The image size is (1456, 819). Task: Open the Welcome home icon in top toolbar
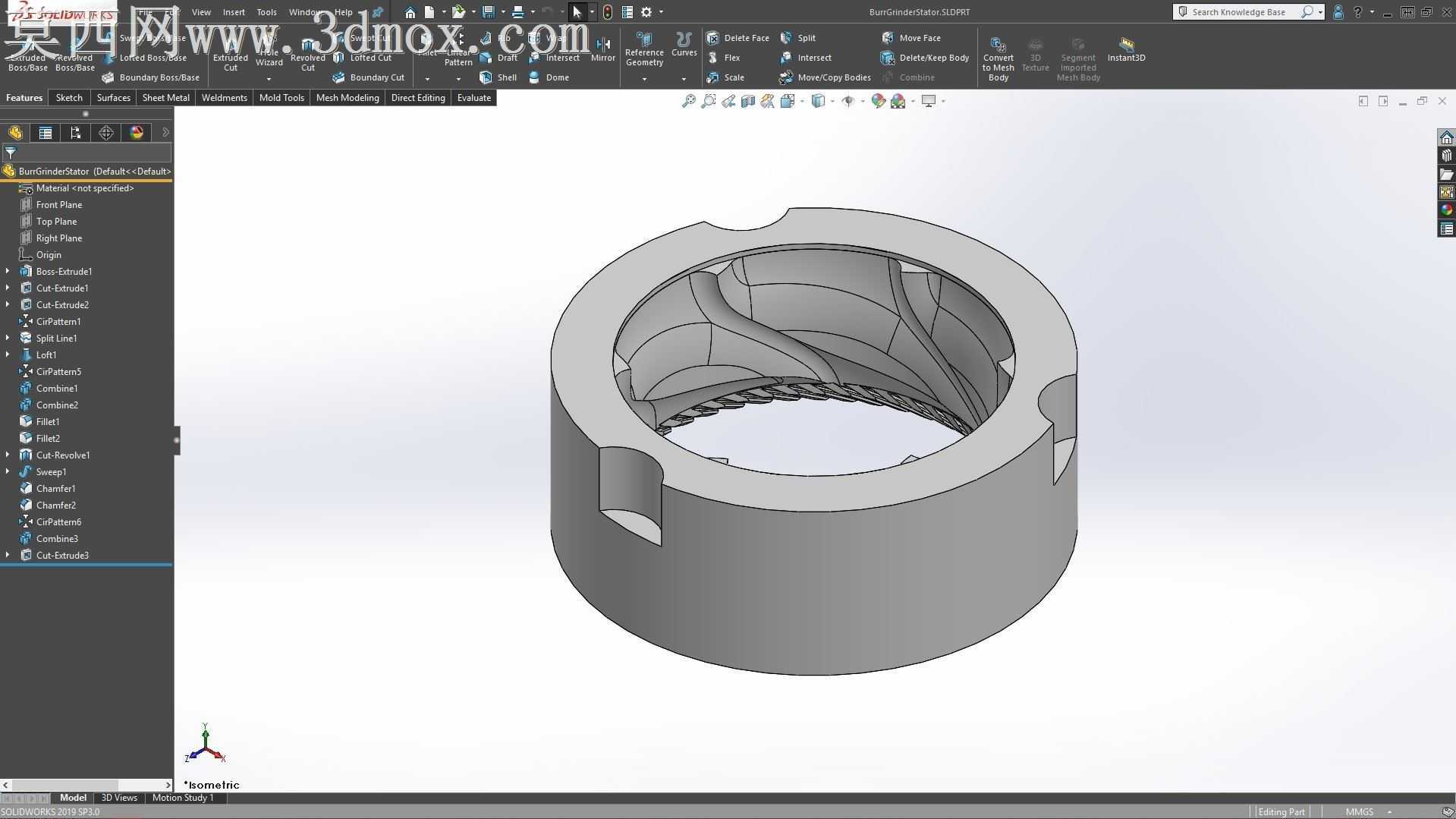tap(410, 12)
